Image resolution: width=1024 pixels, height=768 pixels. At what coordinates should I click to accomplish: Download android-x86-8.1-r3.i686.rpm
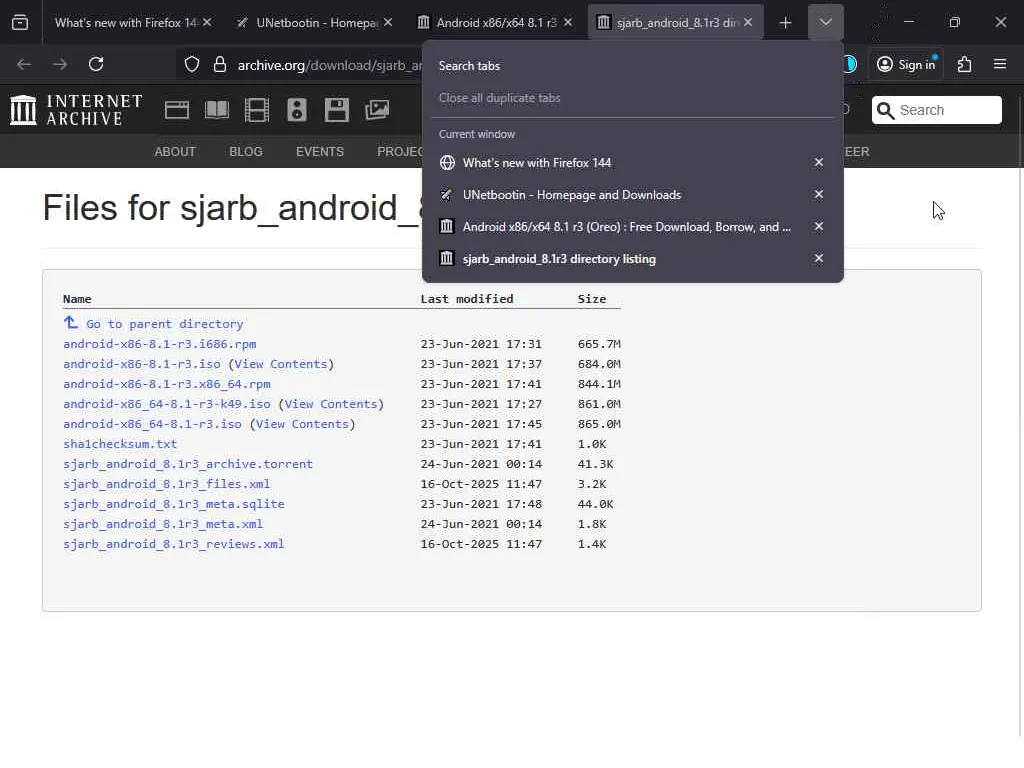tap(159, 344)
